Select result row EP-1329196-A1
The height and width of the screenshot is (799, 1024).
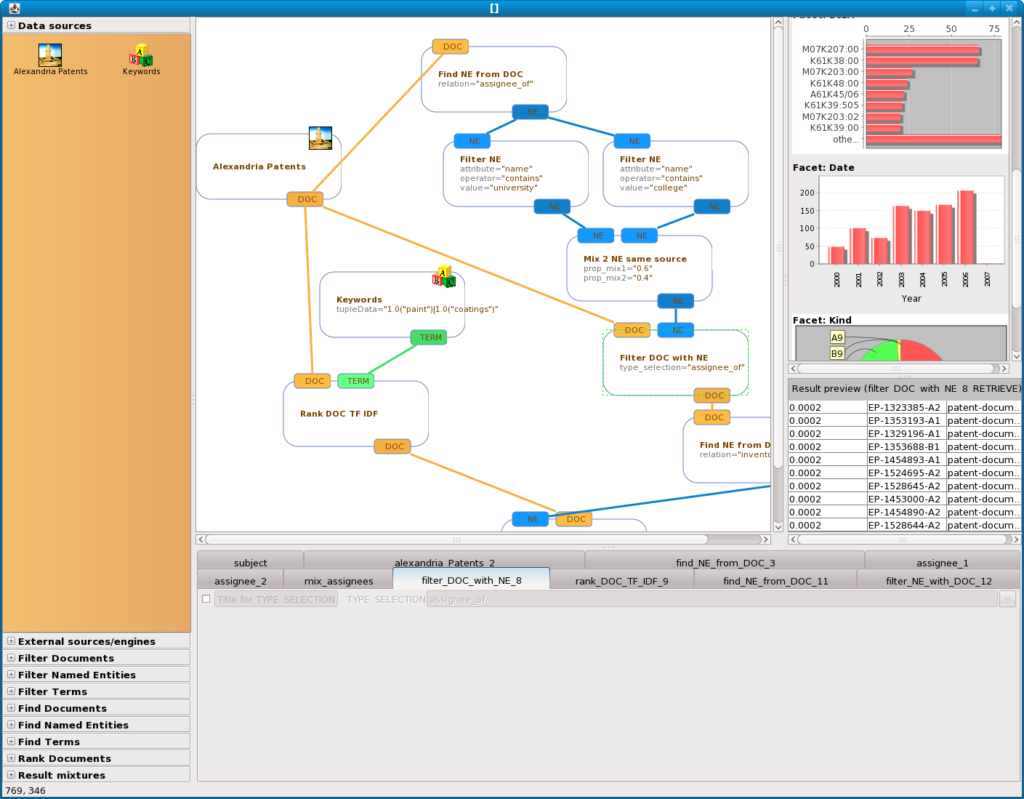pyautogui.click(x=904, y=433)
